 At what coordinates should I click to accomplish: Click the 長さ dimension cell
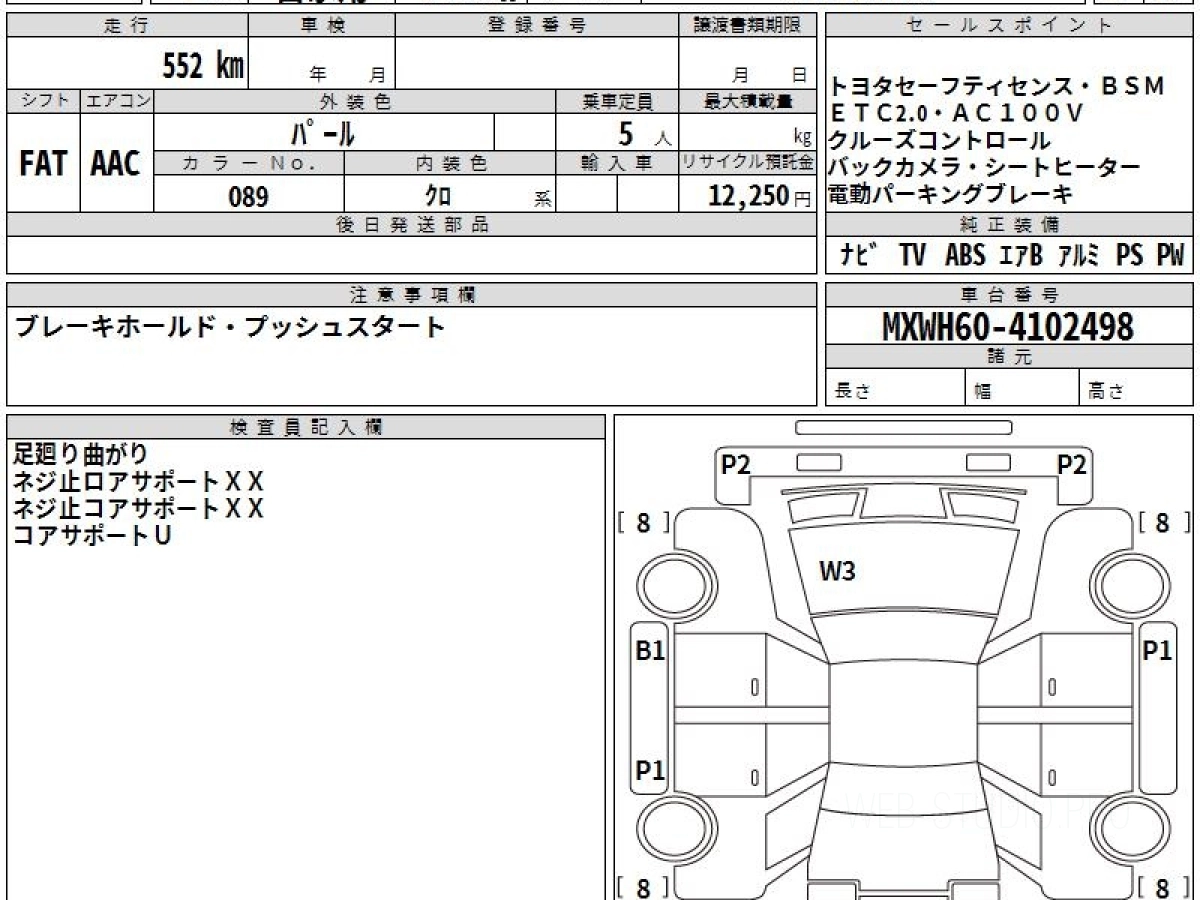(895, 389)
